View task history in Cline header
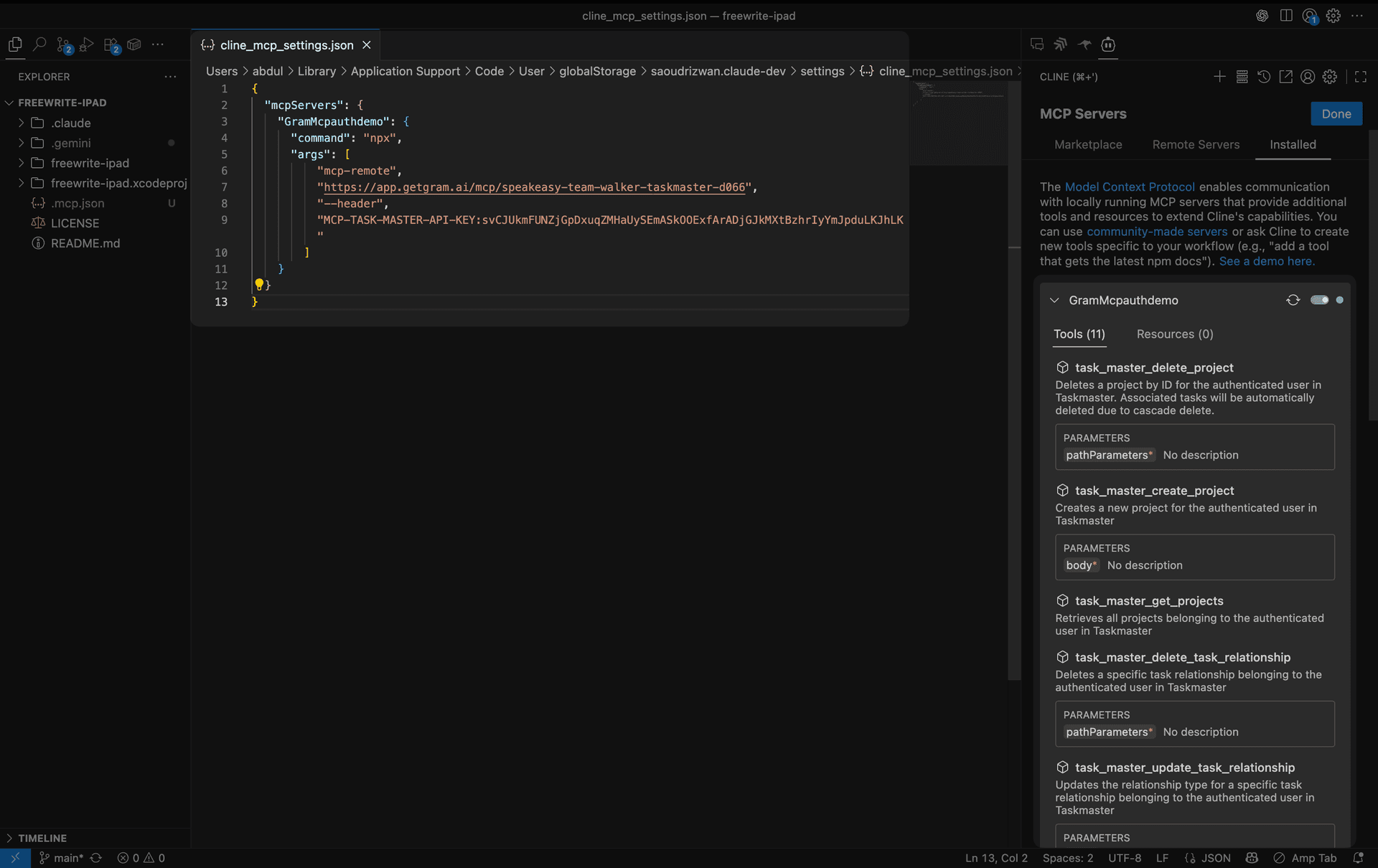The height and width of the screenshot is (868, 1378). click(1264, 77)
